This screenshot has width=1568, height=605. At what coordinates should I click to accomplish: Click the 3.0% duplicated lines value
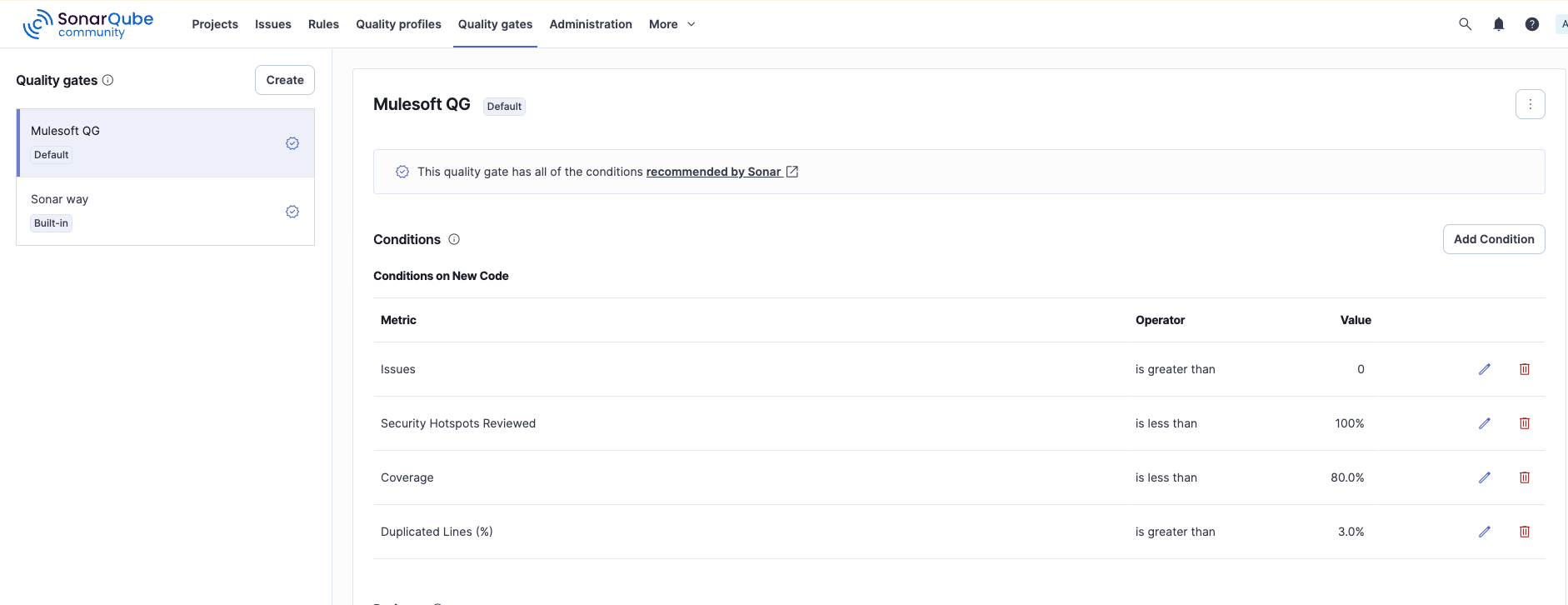pos(1351,532)
